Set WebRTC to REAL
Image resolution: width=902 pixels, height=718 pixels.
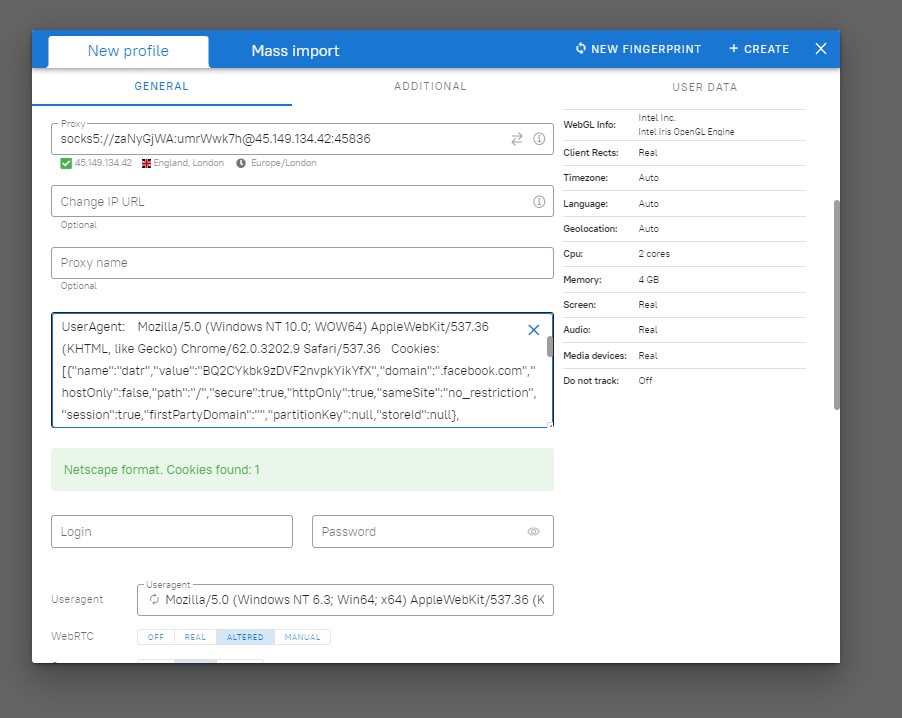(195, 637)
